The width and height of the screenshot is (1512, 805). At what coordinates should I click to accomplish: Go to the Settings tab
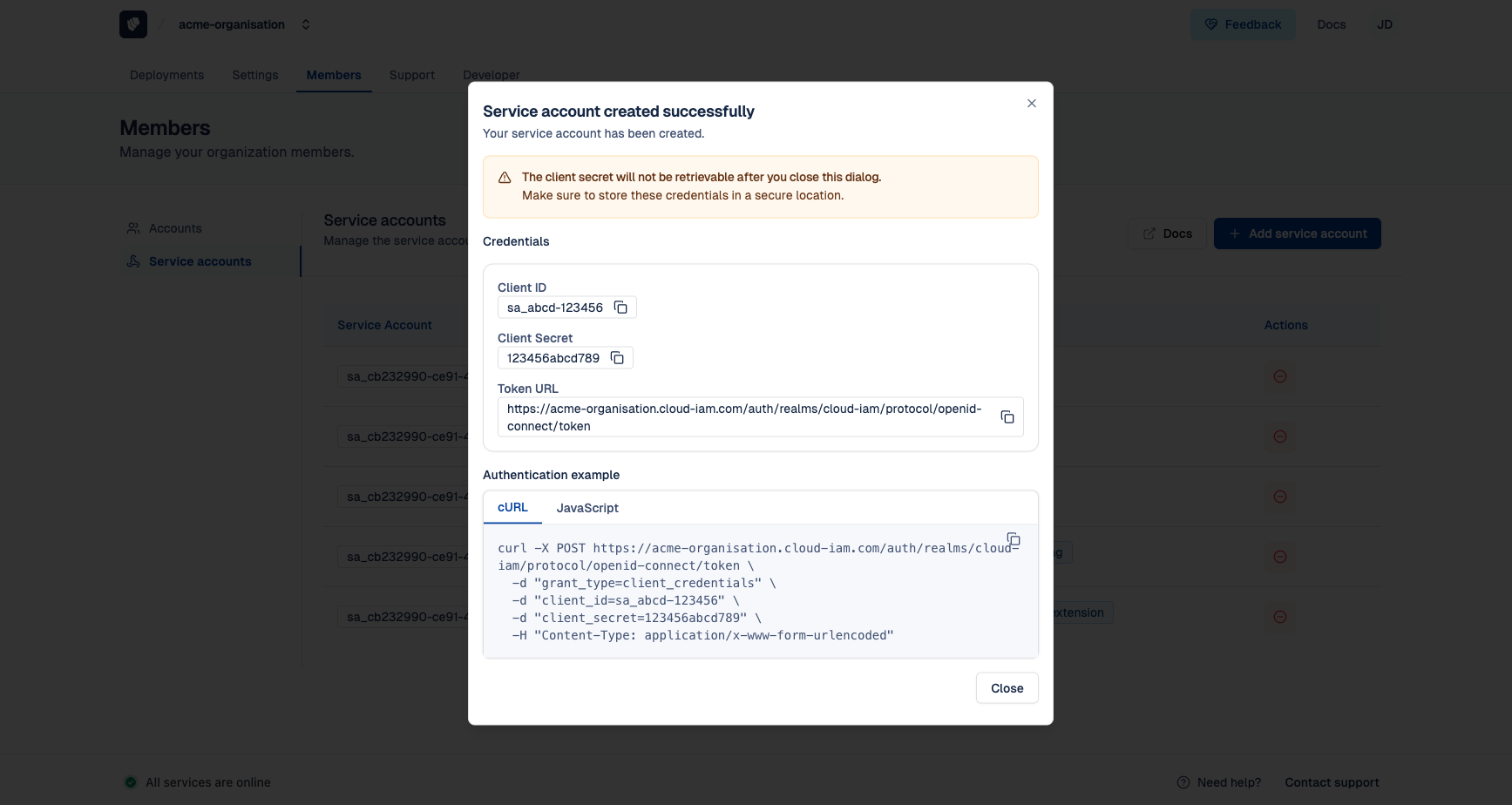(255, 75)
